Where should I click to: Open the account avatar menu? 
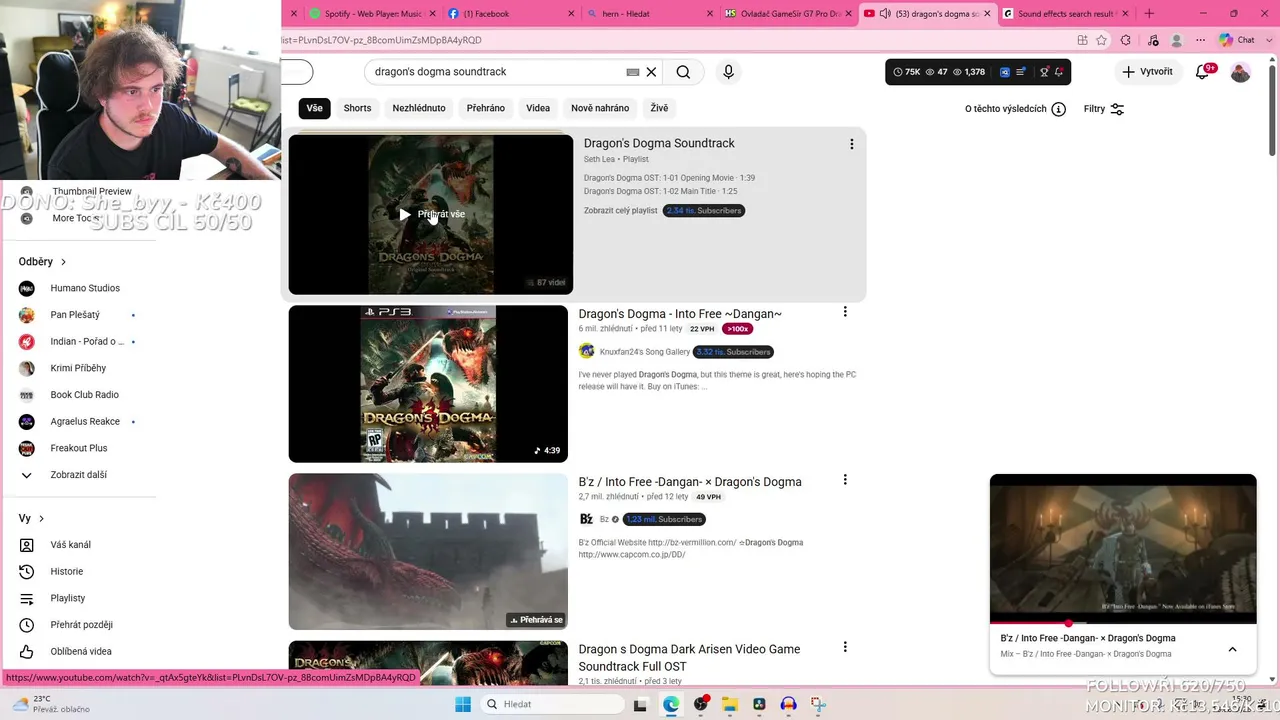(x=1240, y=72)
